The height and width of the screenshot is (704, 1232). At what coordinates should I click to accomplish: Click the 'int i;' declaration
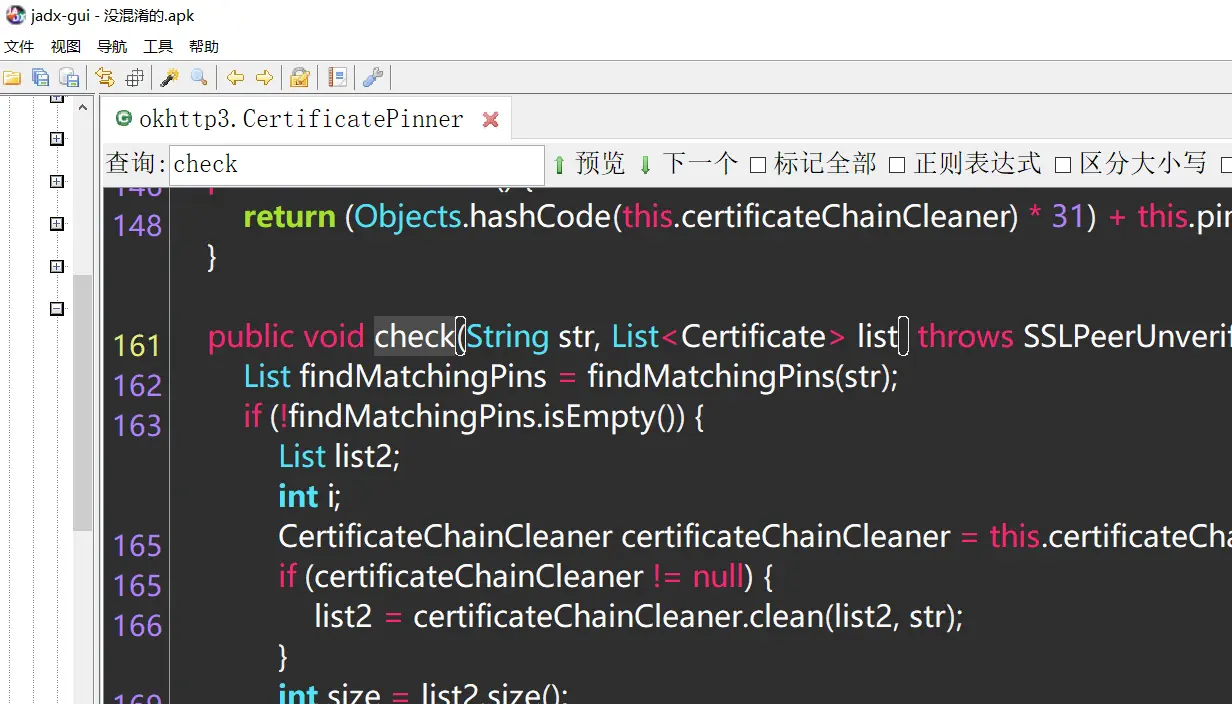(310, 497)
